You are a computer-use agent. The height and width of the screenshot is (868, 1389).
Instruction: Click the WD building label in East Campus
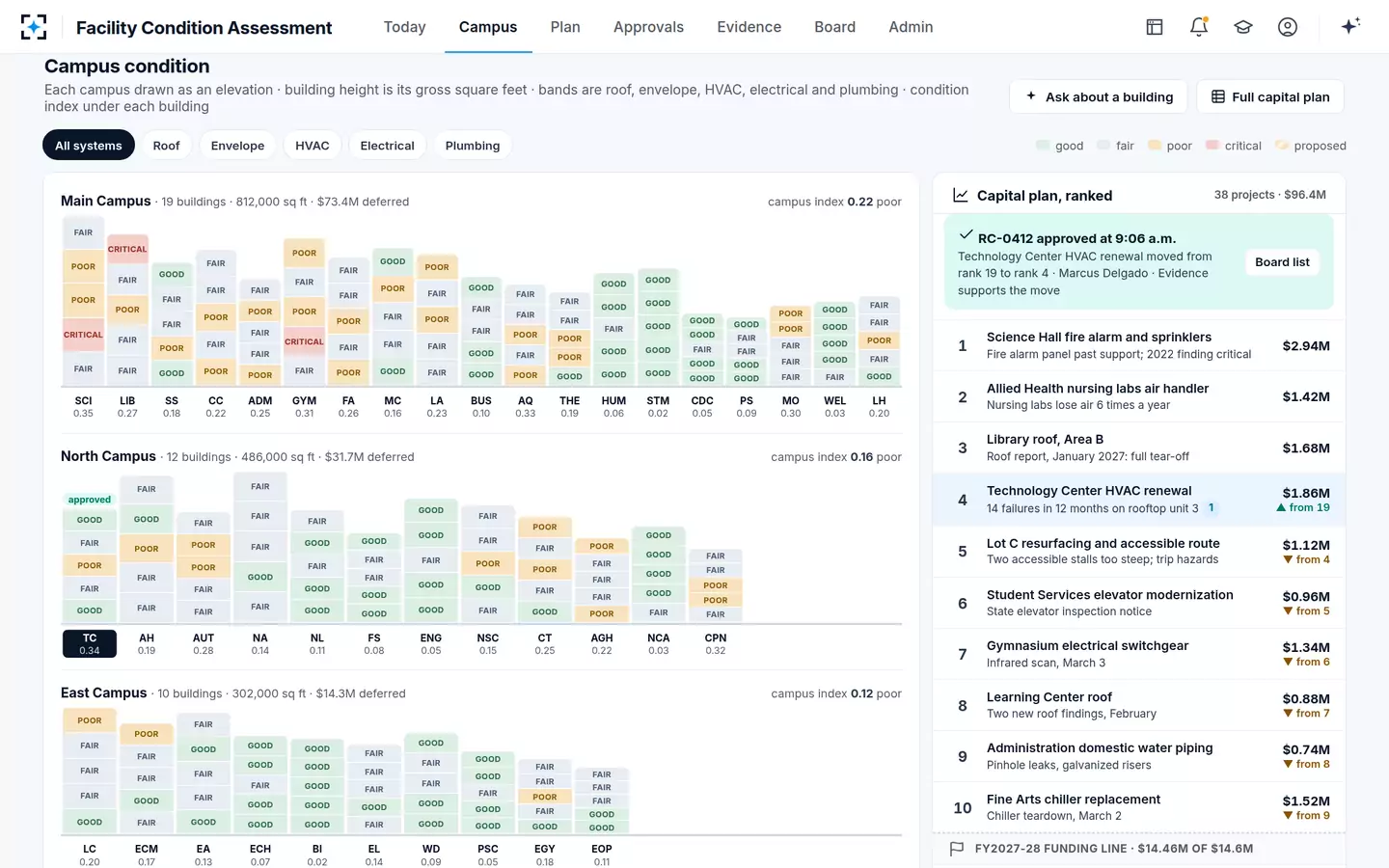tap(431, 854)
